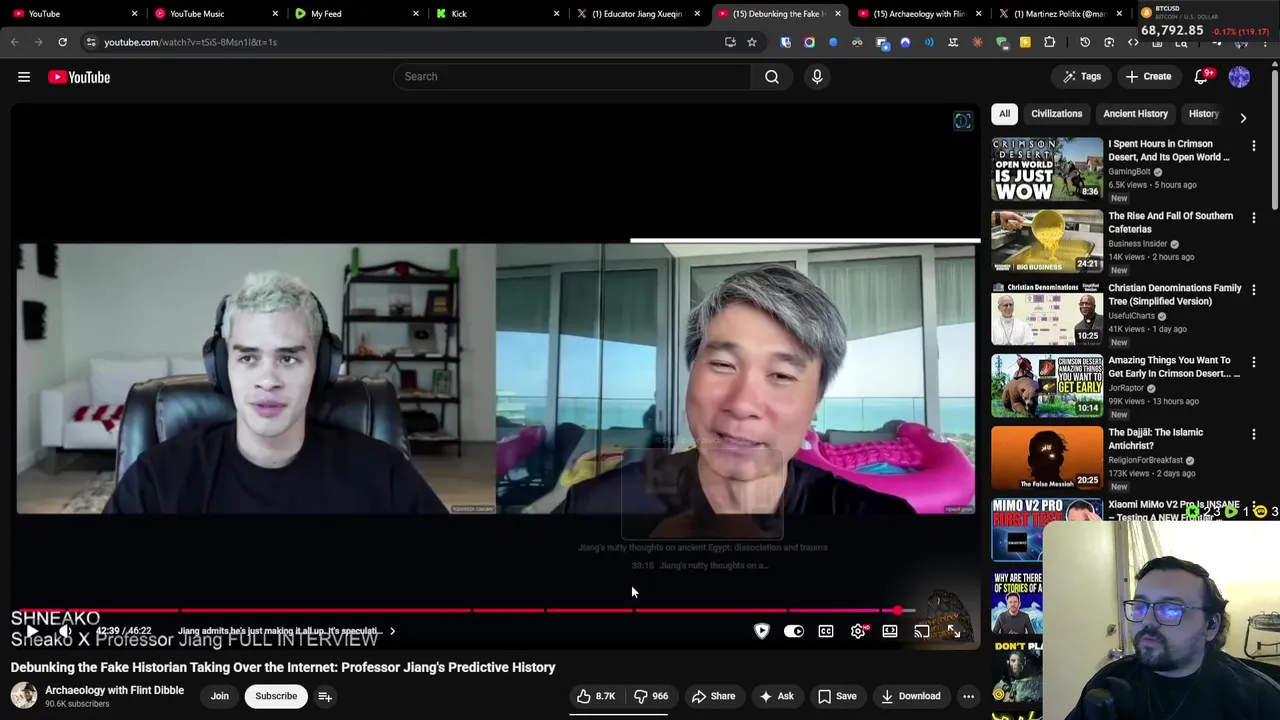Start voice search with microphone icon
1280x720 pixels.
point(817,77)
